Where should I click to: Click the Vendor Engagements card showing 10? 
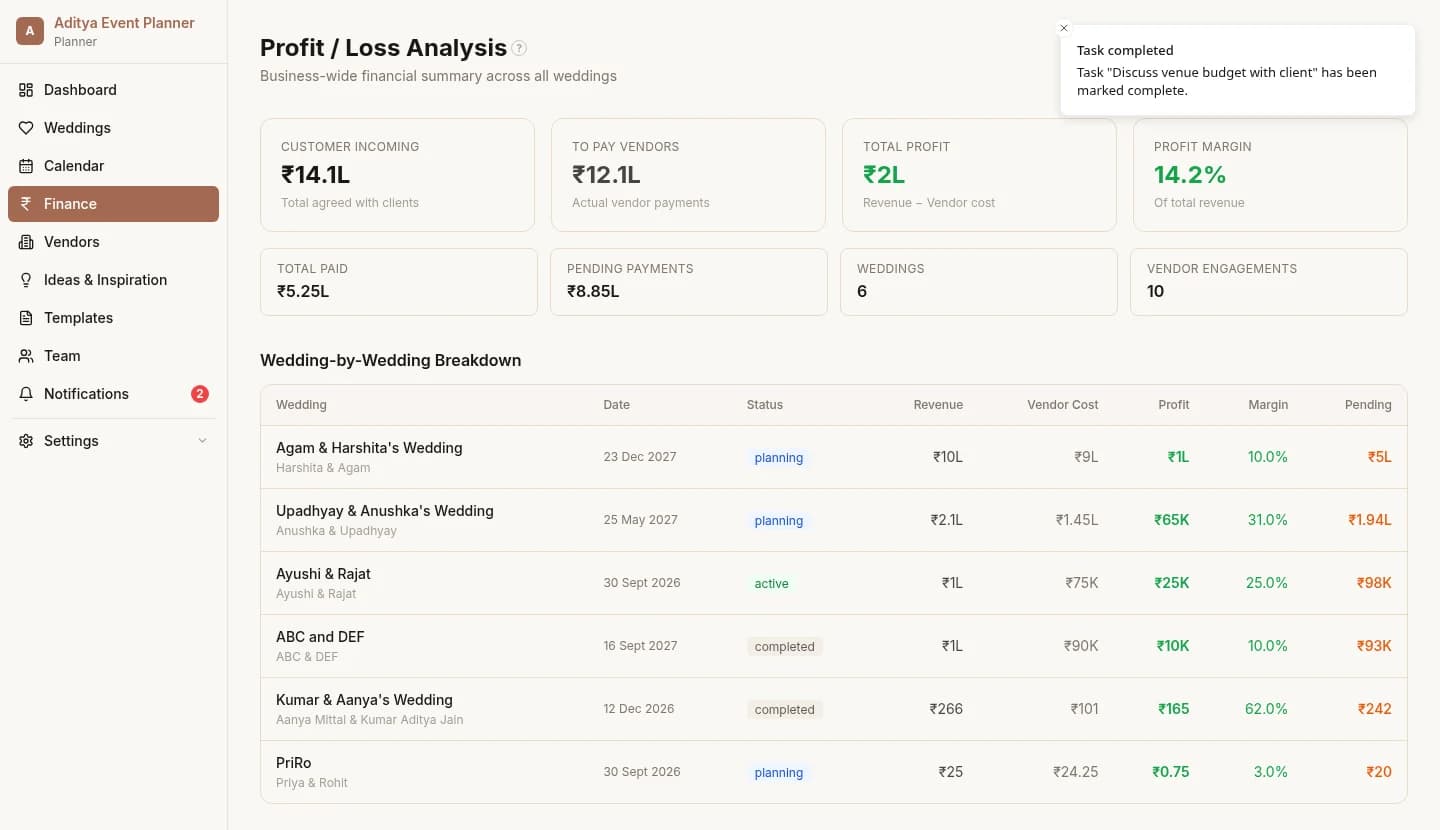(1269, 282)
